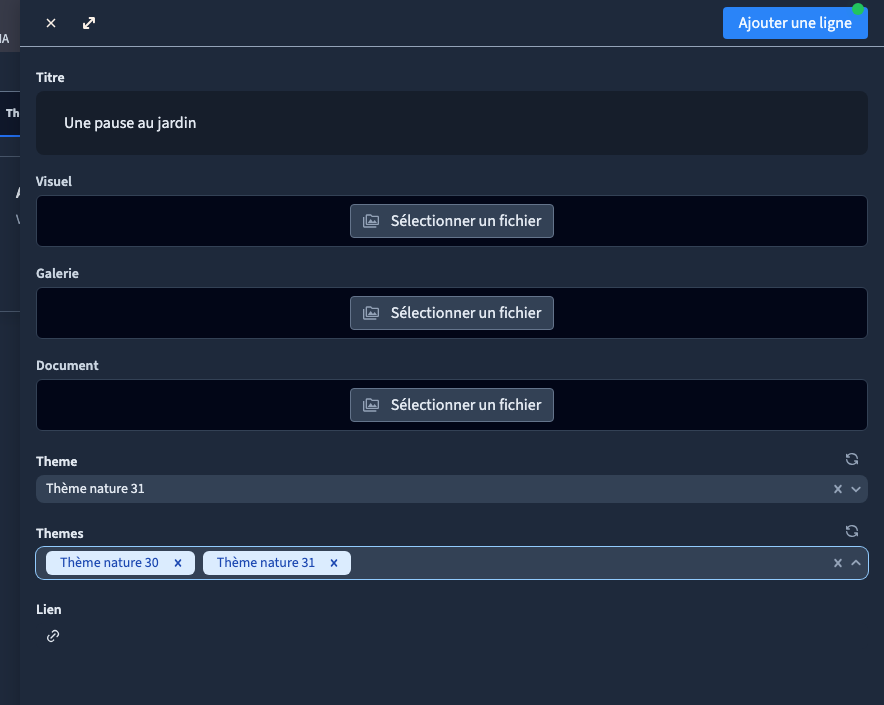Viewport: 884px width, 705px height.
Task: Select a file for Visuel
Action: coord(452,221)
